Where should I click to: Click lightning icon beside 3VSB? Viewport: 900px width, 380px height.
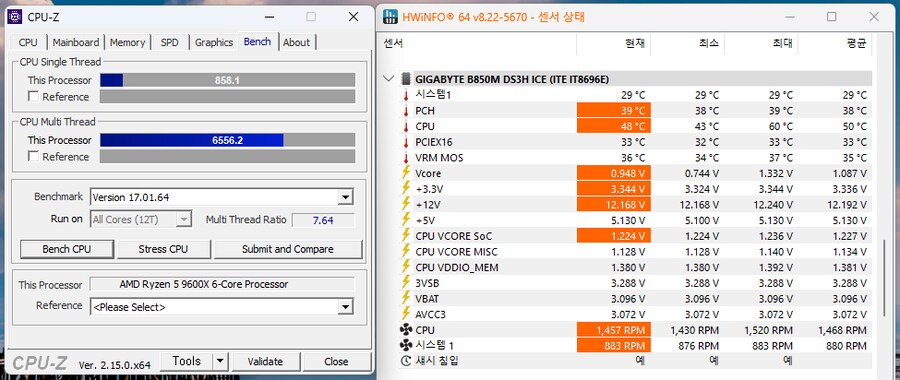[406, 282]
